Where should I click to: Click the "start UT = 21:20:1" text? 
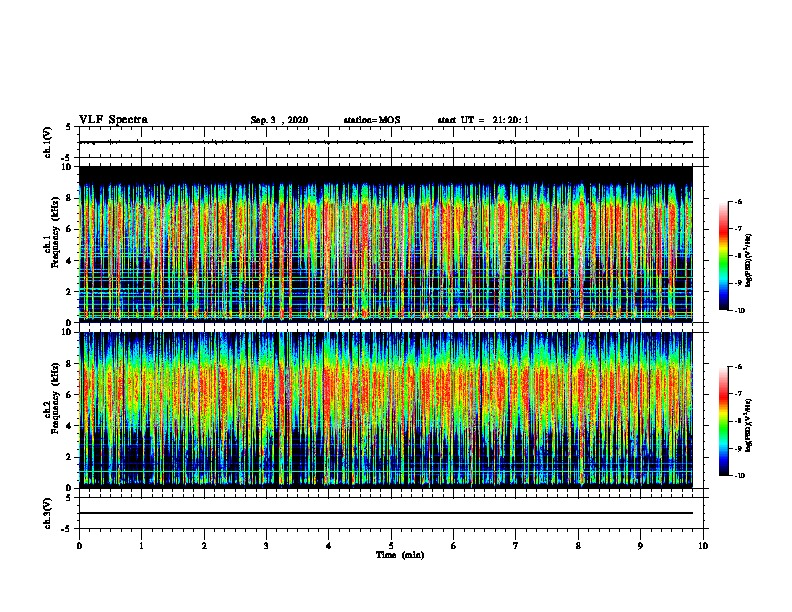coord(483,120)
